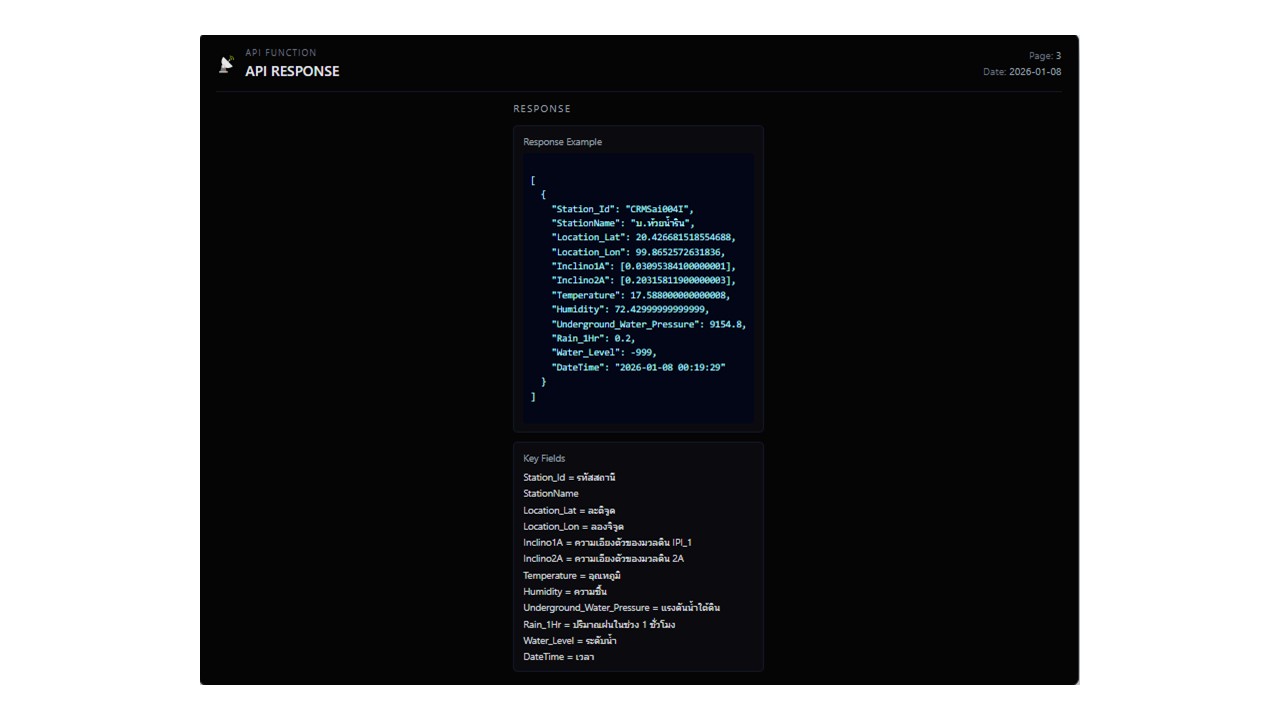Click the Page 3 indicator
The width and height of the screenshot is (1280, 720).
pos(1044,56)
